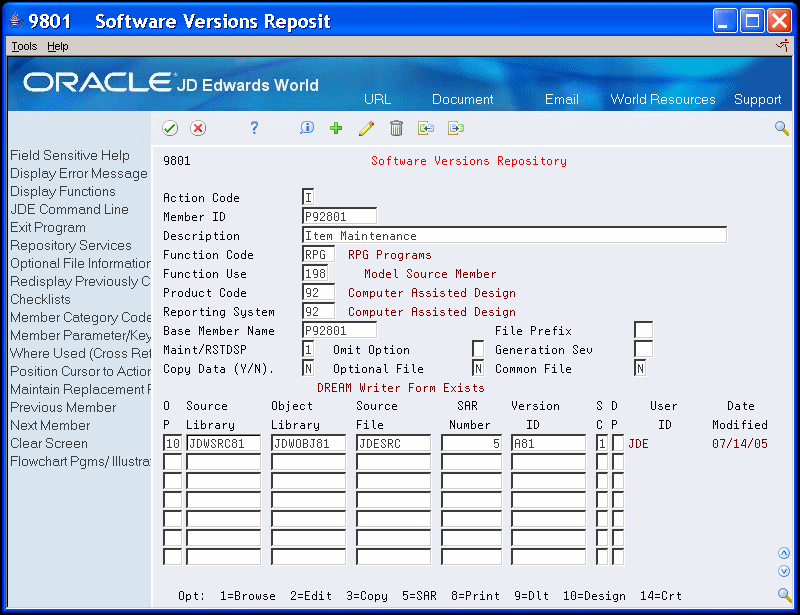The image size is (800, 615).
Task: Open the World Resources link
Action: (x=663, y=99)
